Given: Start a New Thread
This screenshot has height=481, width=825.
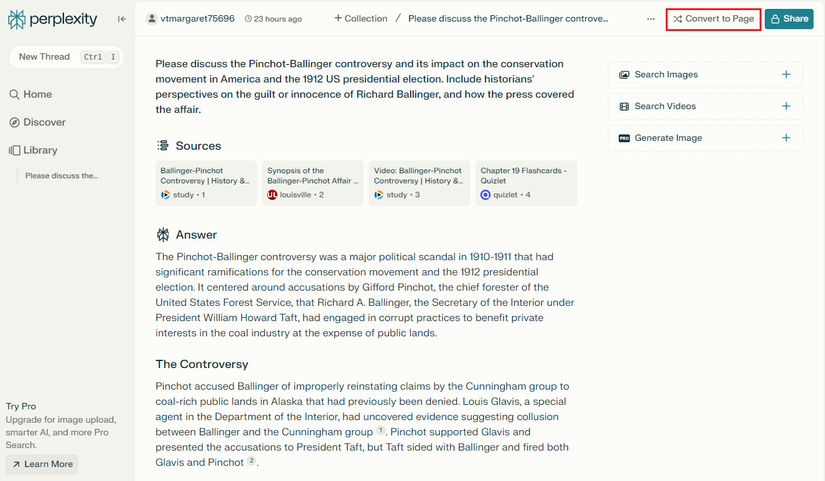Looking at the screenshot, I should [x=66, y=57].
